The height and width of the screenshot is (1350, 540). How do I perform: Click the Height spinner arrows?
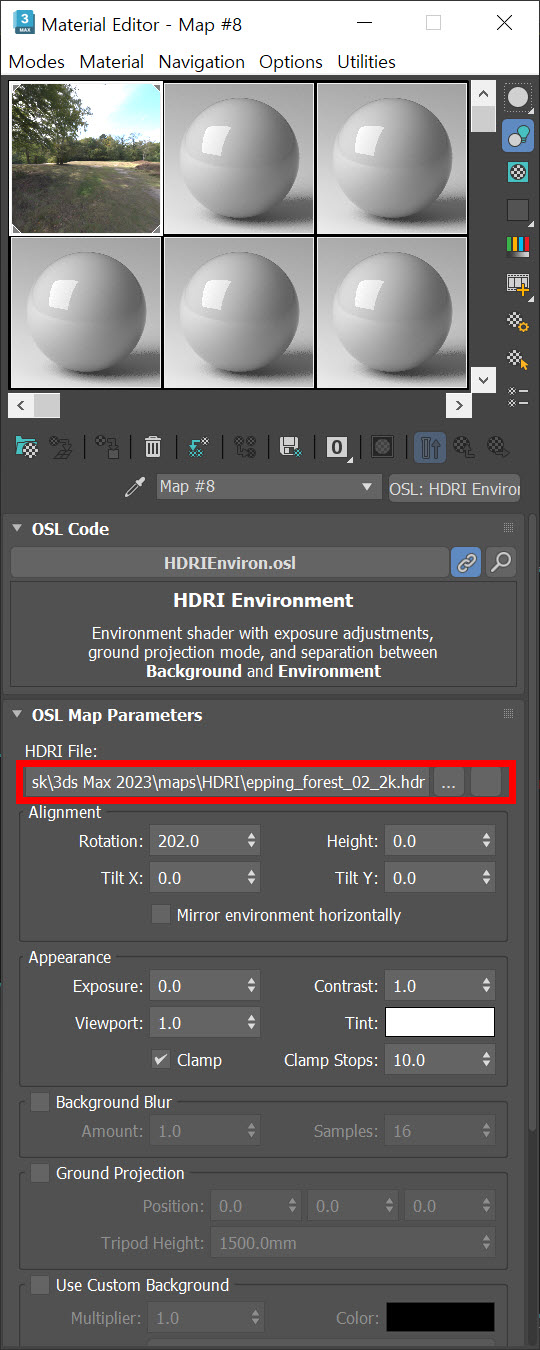pyautogui.click(x=487, y=841)
